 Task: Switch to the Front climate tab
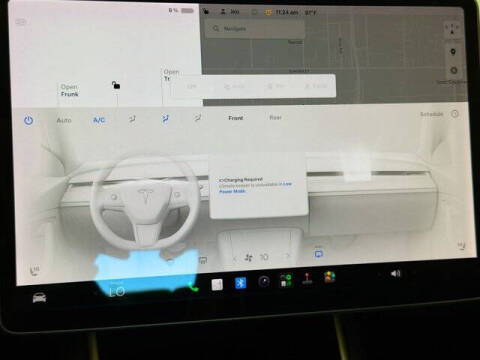pyautogui.click(x=236, y=118)
